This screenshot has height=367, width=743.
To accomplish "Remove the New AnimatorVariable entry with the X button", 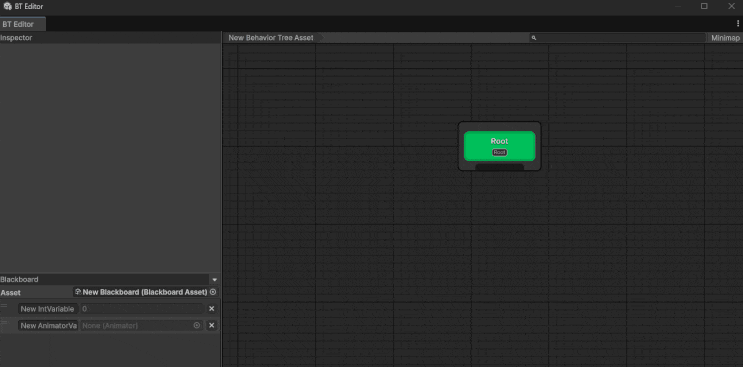I will pyautogui.click(x=212, y=325).
